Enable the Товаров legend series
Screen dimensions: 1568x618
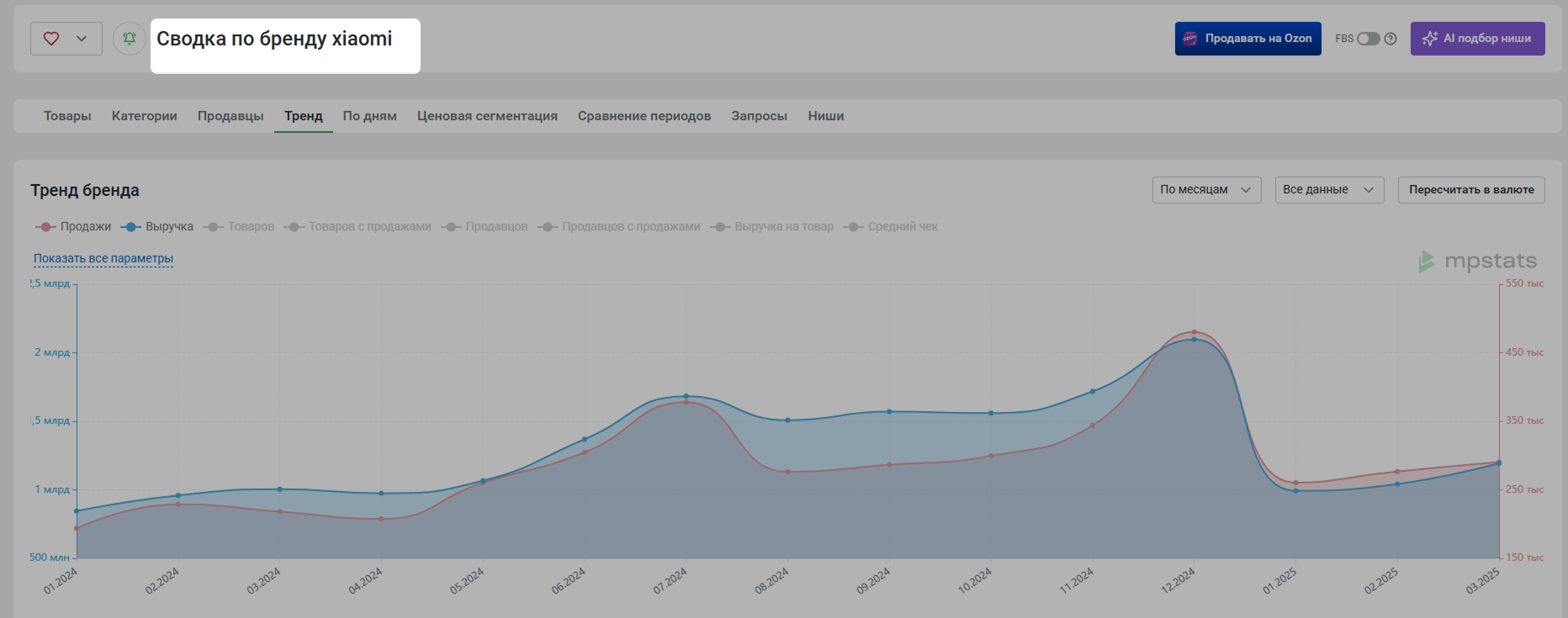(239, 227)
